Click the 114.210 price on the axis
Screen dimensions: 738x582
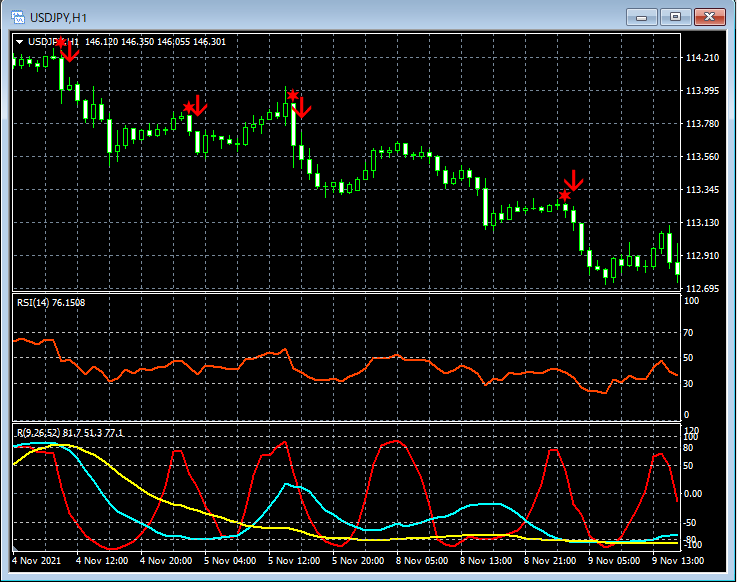pos(702,58)
